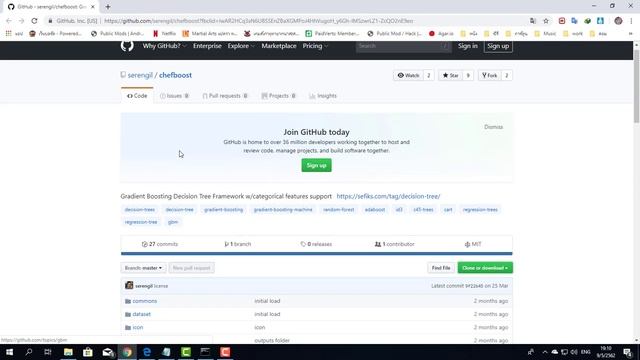The image size is (640, 360).
Task: Select the gradient-boosting topic tag
Action: (223, 209)
